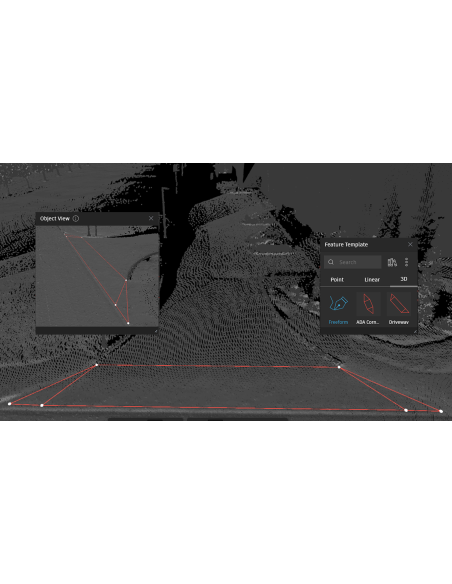Click the info icon beside Object View
The width and height of the screenshot is (452, 584).
point(76,219)
